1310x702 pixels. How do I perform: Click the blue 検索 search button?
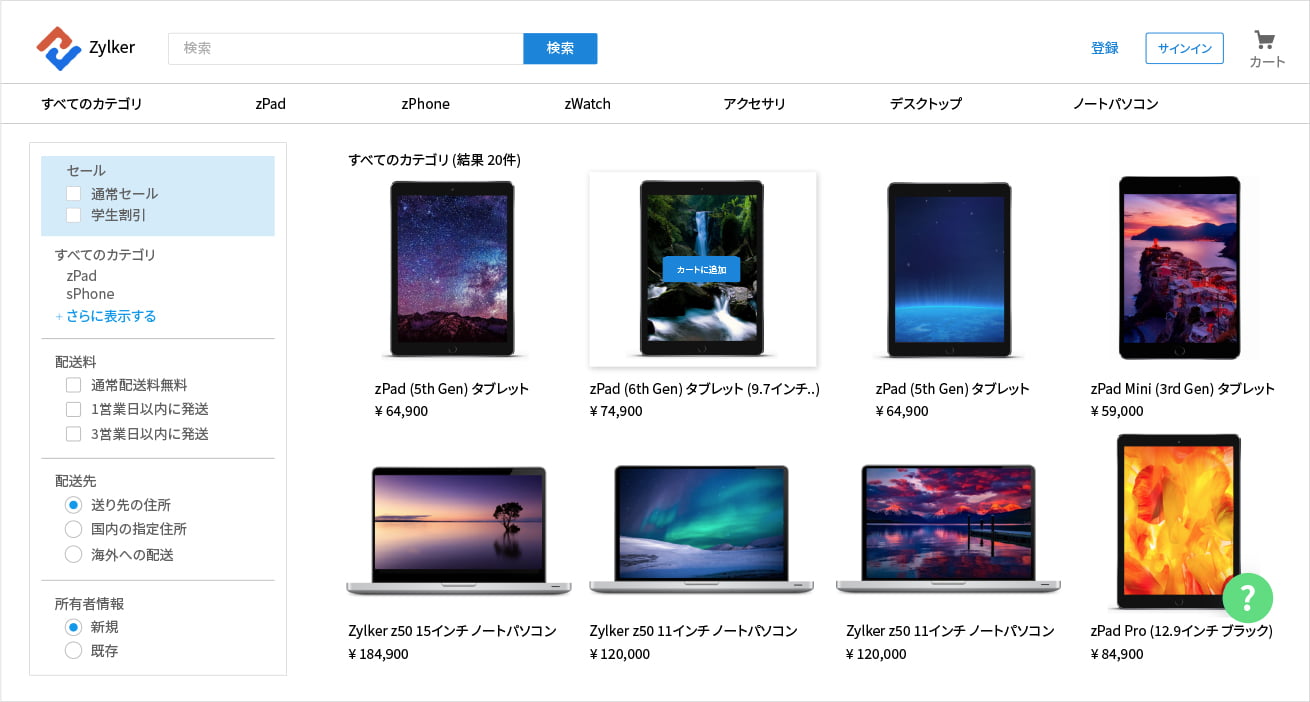(x=560, y=48)
